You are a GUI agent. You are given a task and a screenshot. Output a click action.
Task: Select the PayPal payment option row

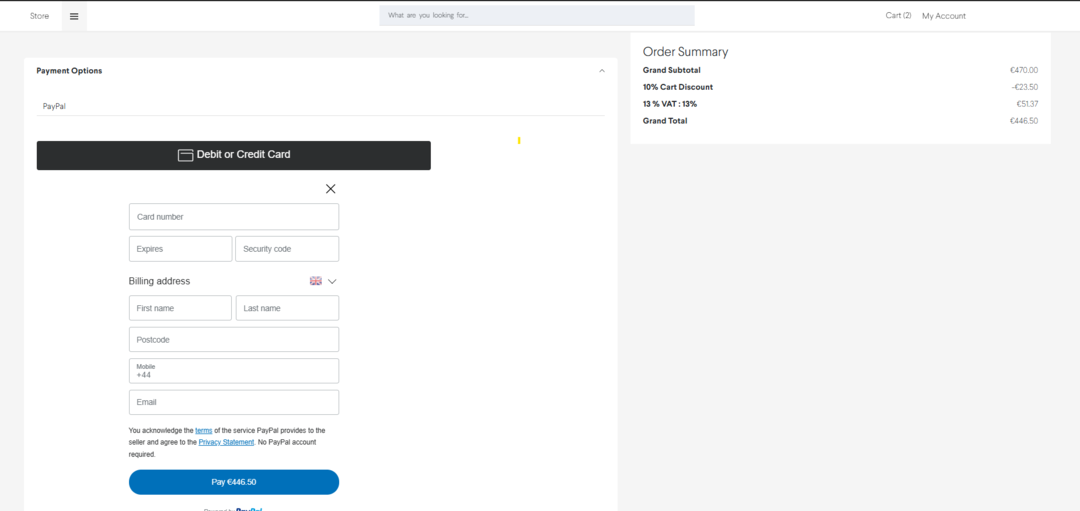pyautogui.click(x=320, y=107)
